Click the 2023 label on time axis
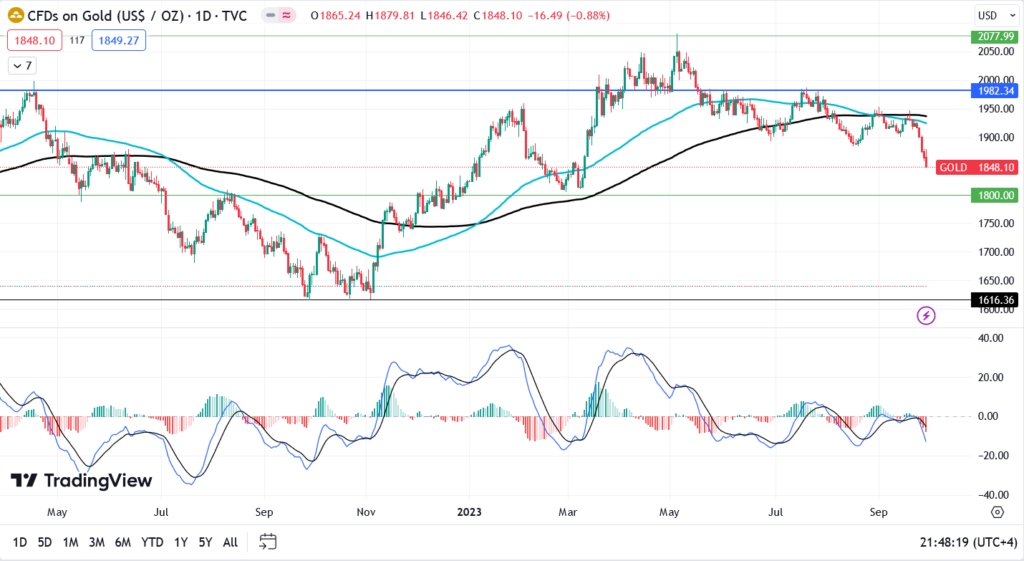 tap(469, 512)
